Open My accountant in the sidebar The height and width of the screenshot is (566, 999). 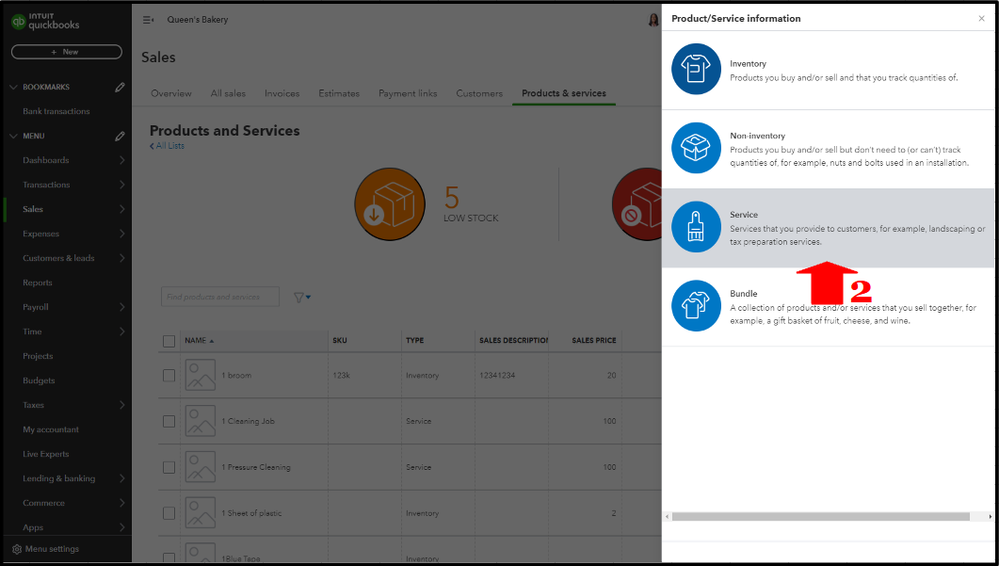(51, 430)
